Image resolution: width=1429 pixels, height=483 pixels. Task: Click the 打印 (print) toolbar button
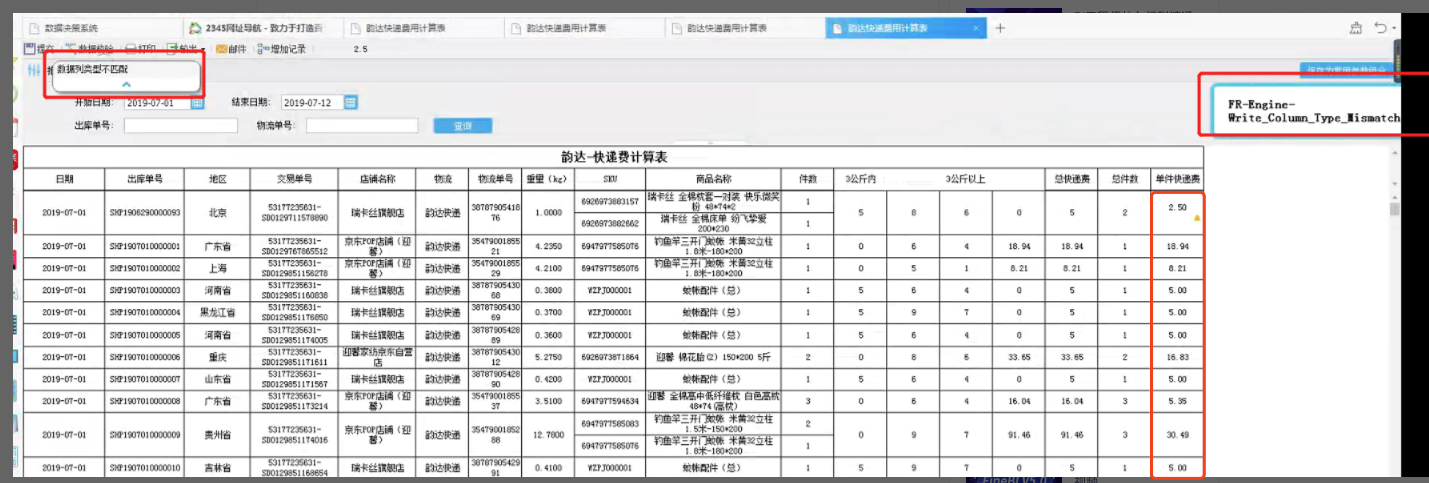pyautogui.click(x=141, y=48)
